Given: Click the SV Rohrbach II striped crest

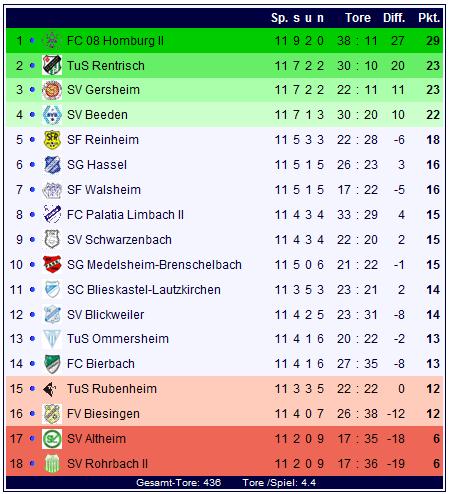Looking at the screenshot, I should click(52, 464).
